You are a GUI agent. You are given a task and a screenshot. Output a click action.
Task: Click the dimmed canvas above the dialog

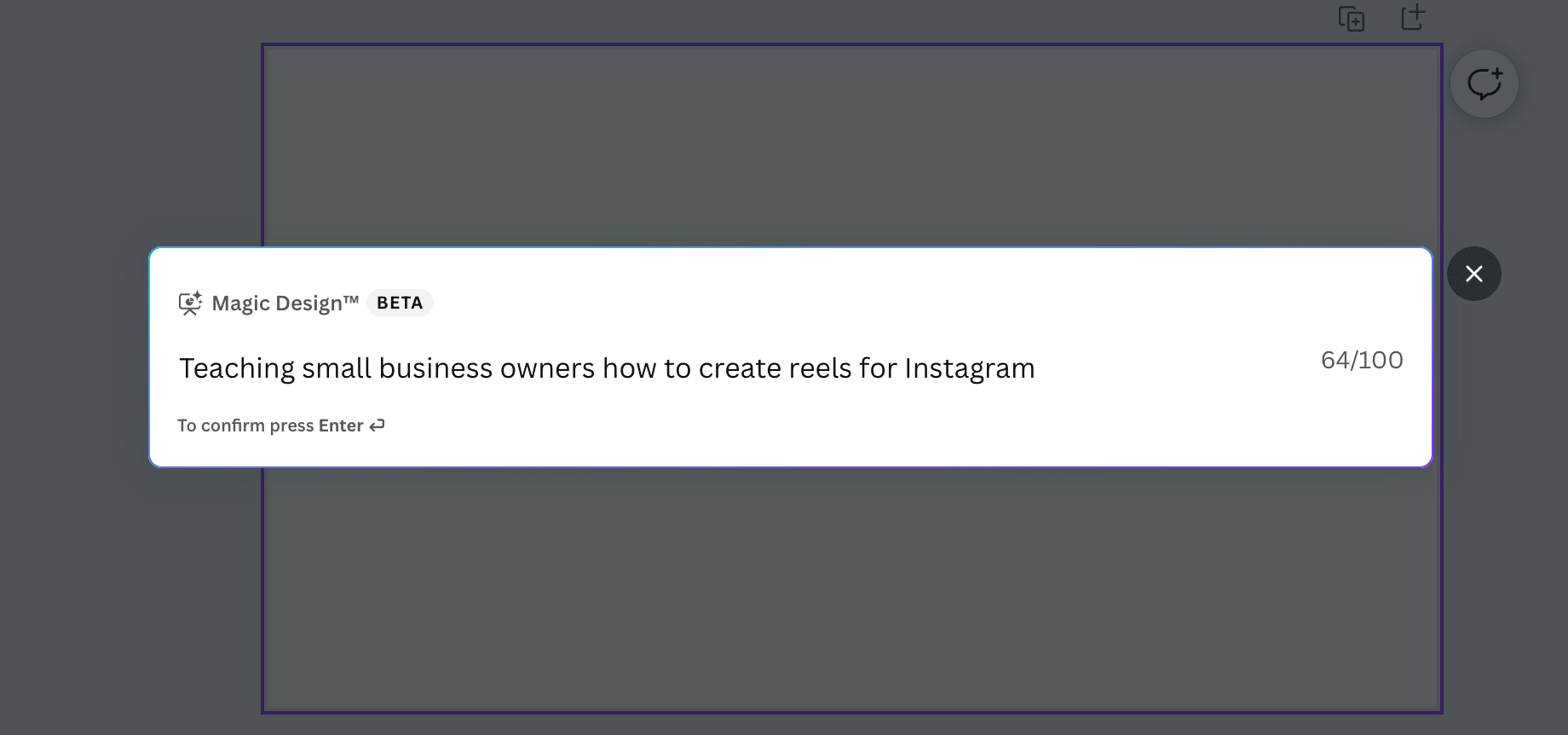click(852, 145)
